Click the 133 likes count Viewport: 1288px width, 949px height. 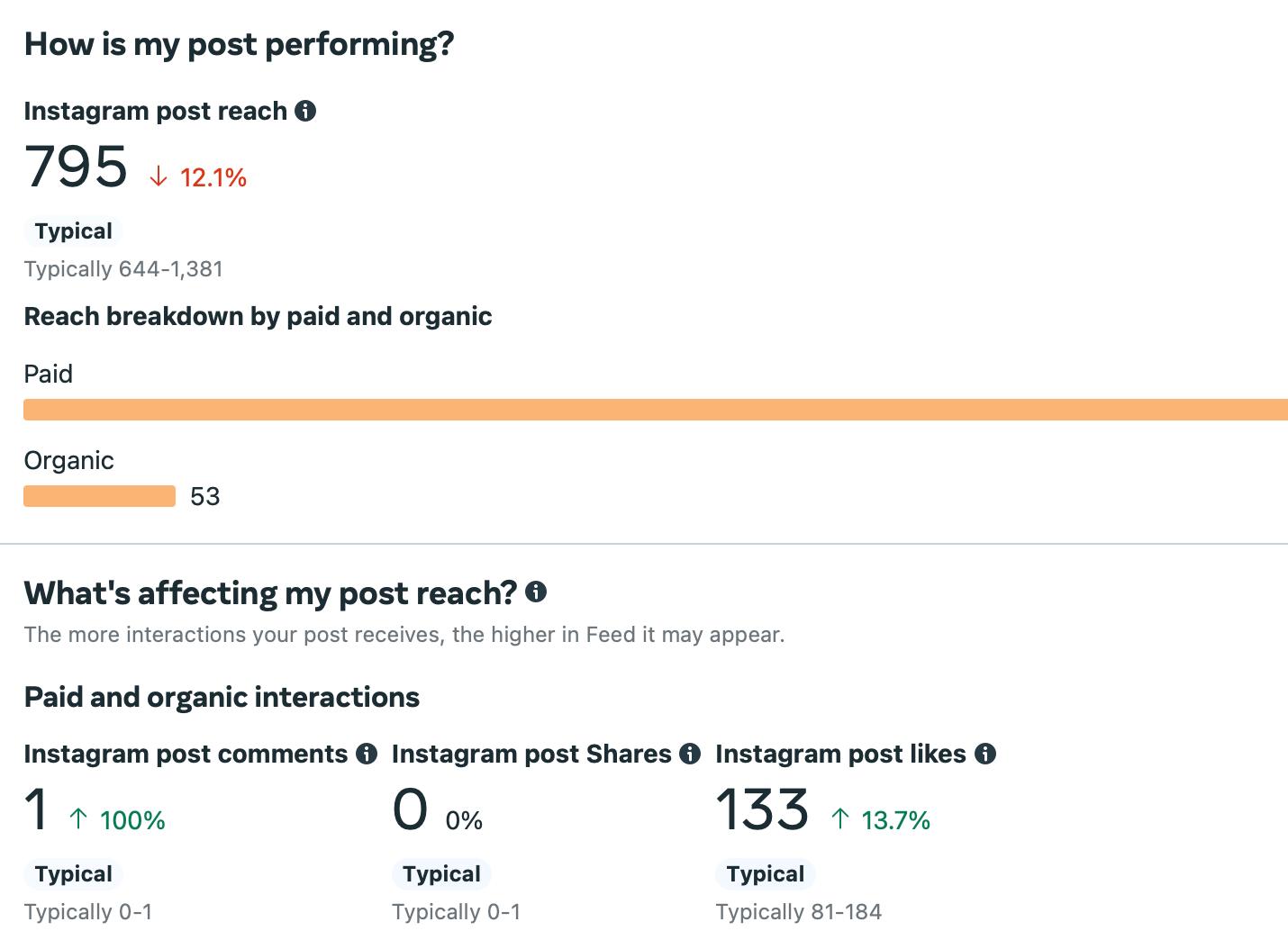click(762, 809)
